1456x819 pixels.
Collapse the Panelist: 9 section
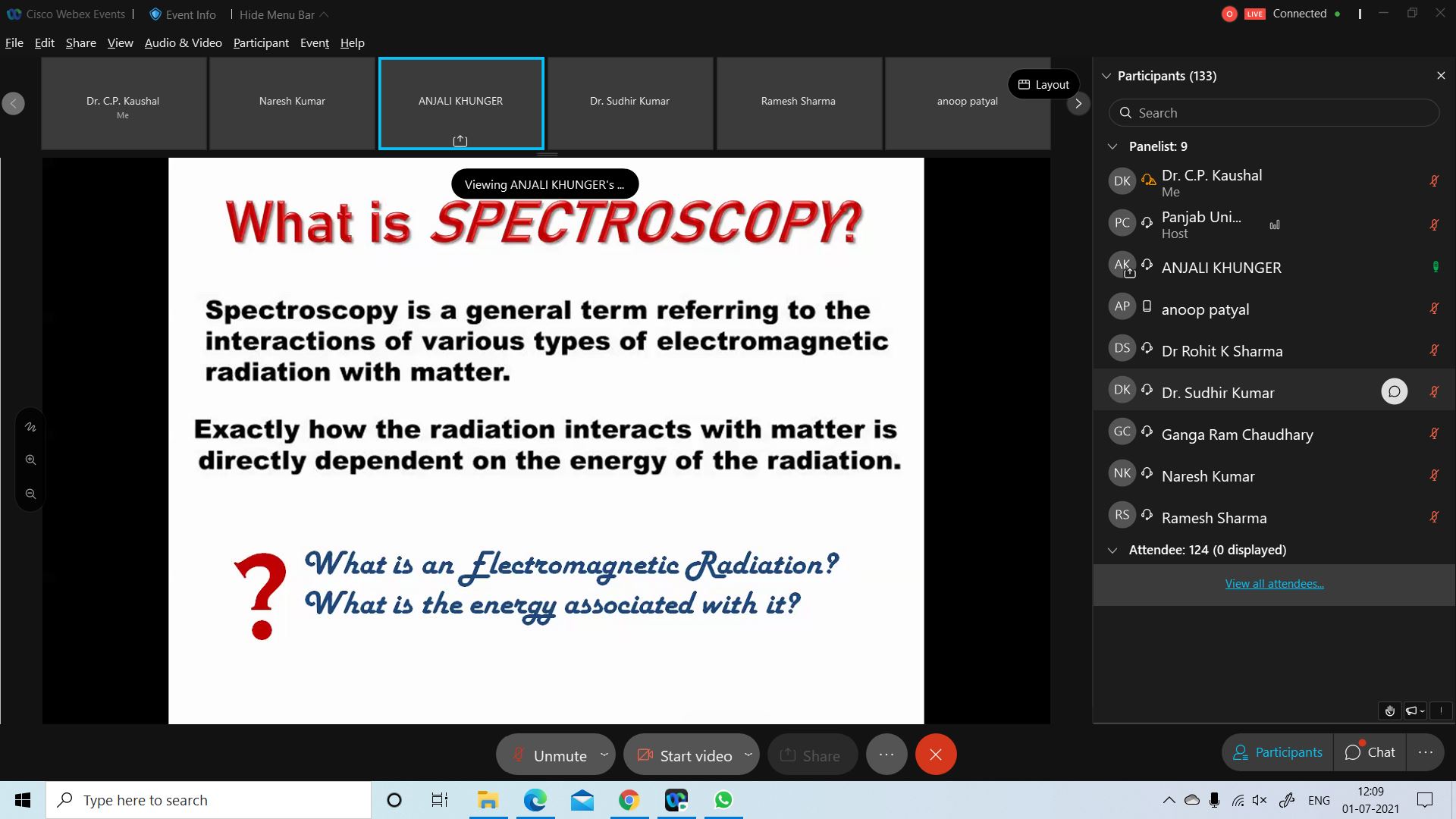pos(1112,146)
